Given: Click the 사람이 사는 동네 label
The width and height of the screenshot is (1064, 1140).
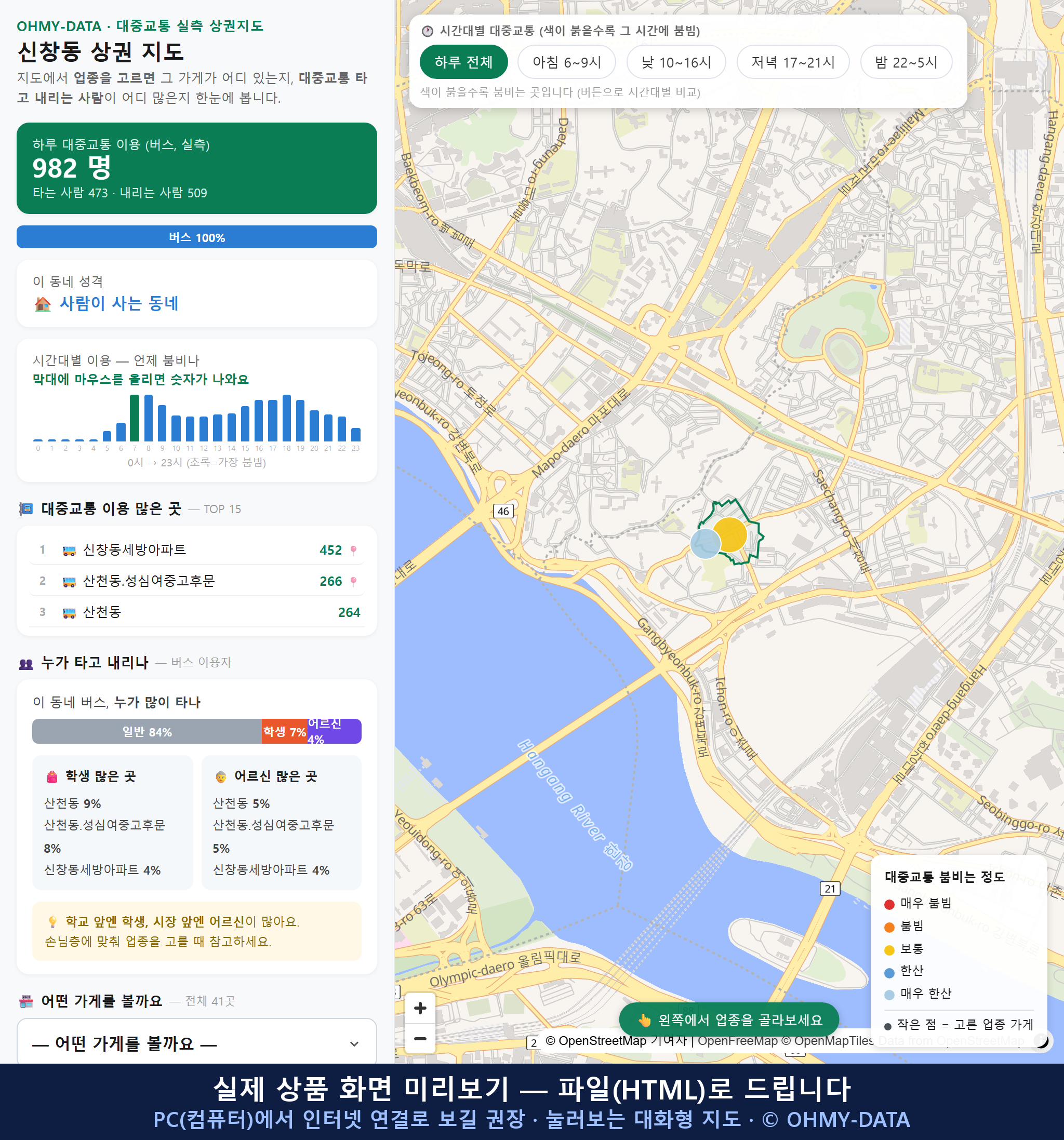Looking at the screenshot, I should tap(119, 303).
